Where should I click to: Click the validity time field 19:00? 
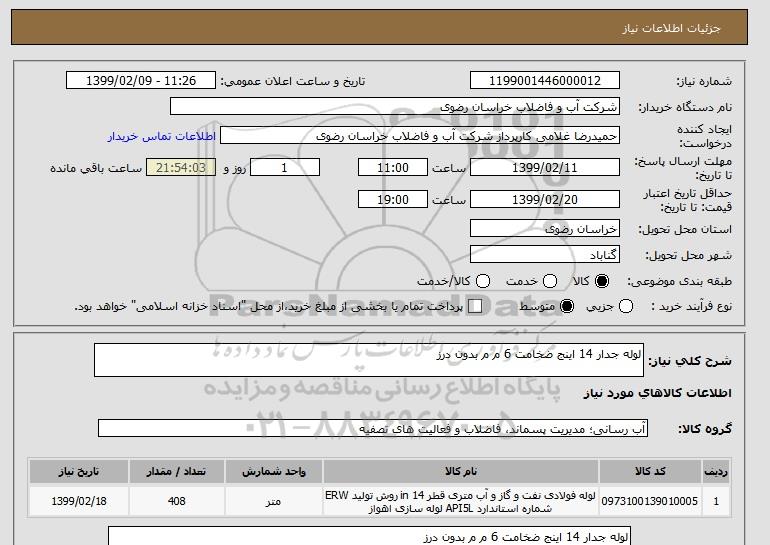point(393,199)
